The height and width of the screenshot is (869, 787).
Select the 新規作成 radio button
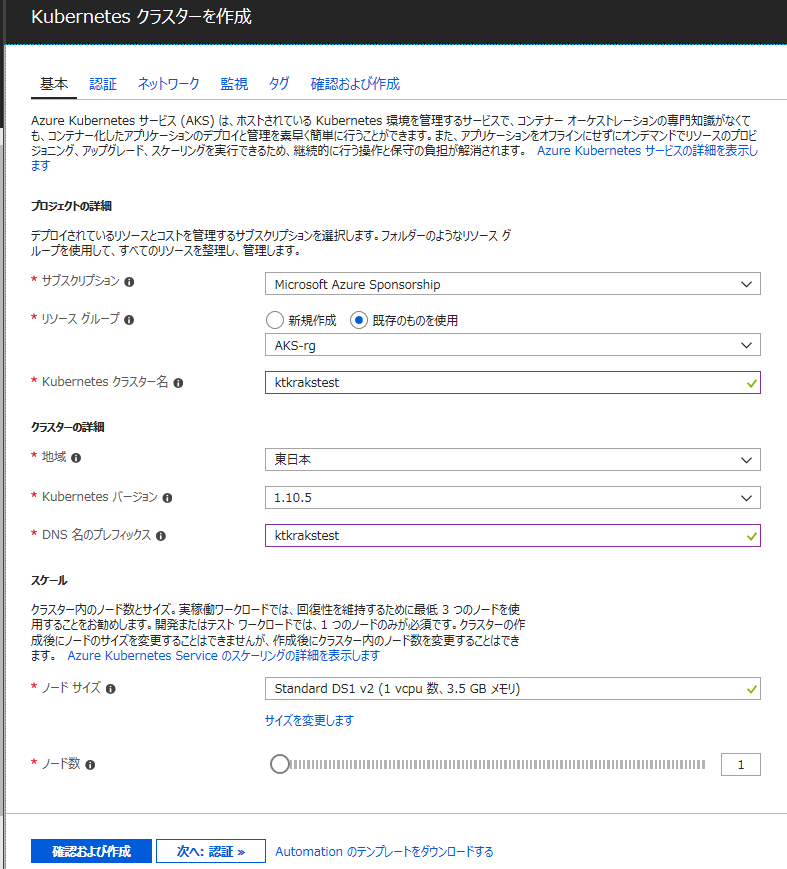[275, 320]
